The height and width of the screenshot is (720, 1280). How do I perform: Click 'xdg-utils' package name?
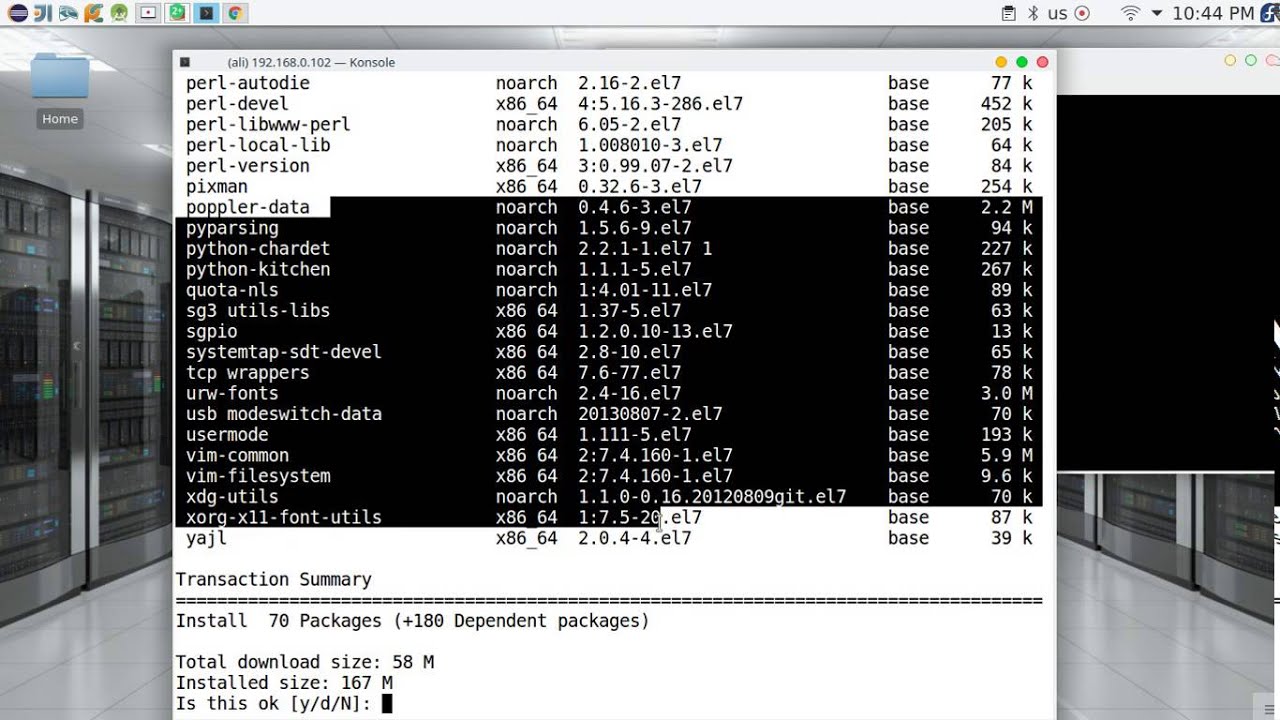coord(232,497)
